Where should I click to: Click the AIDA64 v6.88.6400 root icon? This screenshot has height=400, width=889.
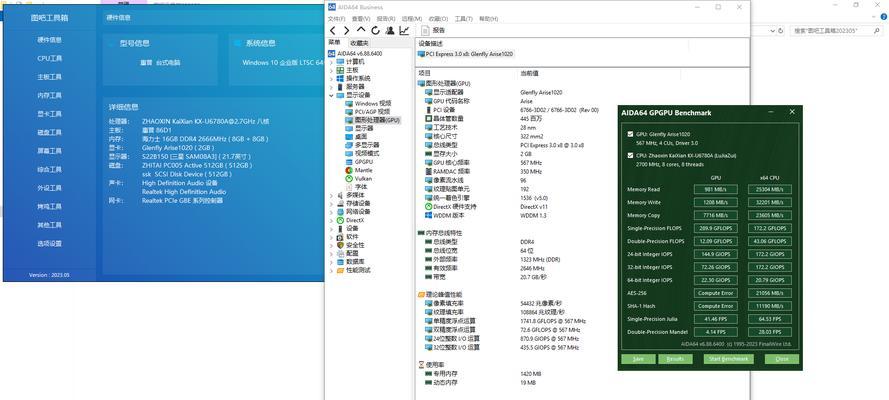[x=332, y=53]
